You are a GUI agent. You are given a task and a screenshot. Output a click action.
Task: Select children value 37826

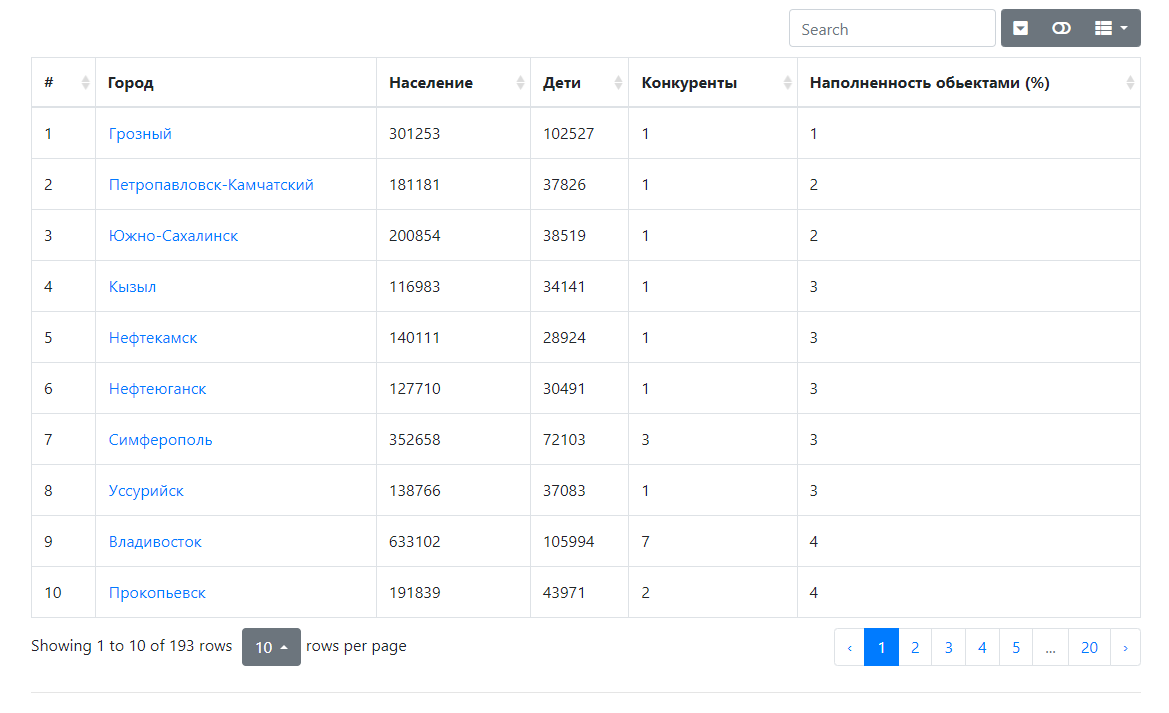[564, 185]
